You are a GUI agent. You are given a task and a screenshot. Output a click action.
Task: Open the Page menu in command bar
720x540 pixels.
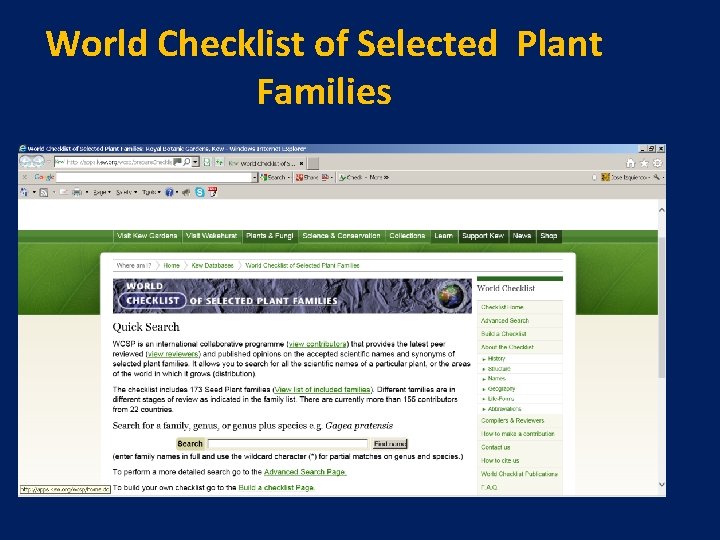point(101,192)
